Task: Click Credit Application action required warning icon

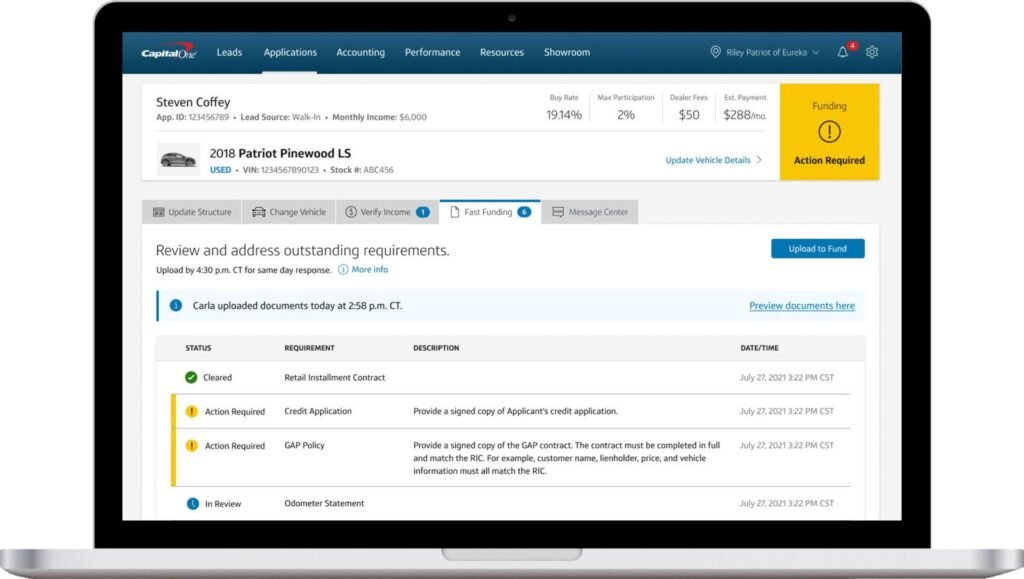Action: [191, 411]
